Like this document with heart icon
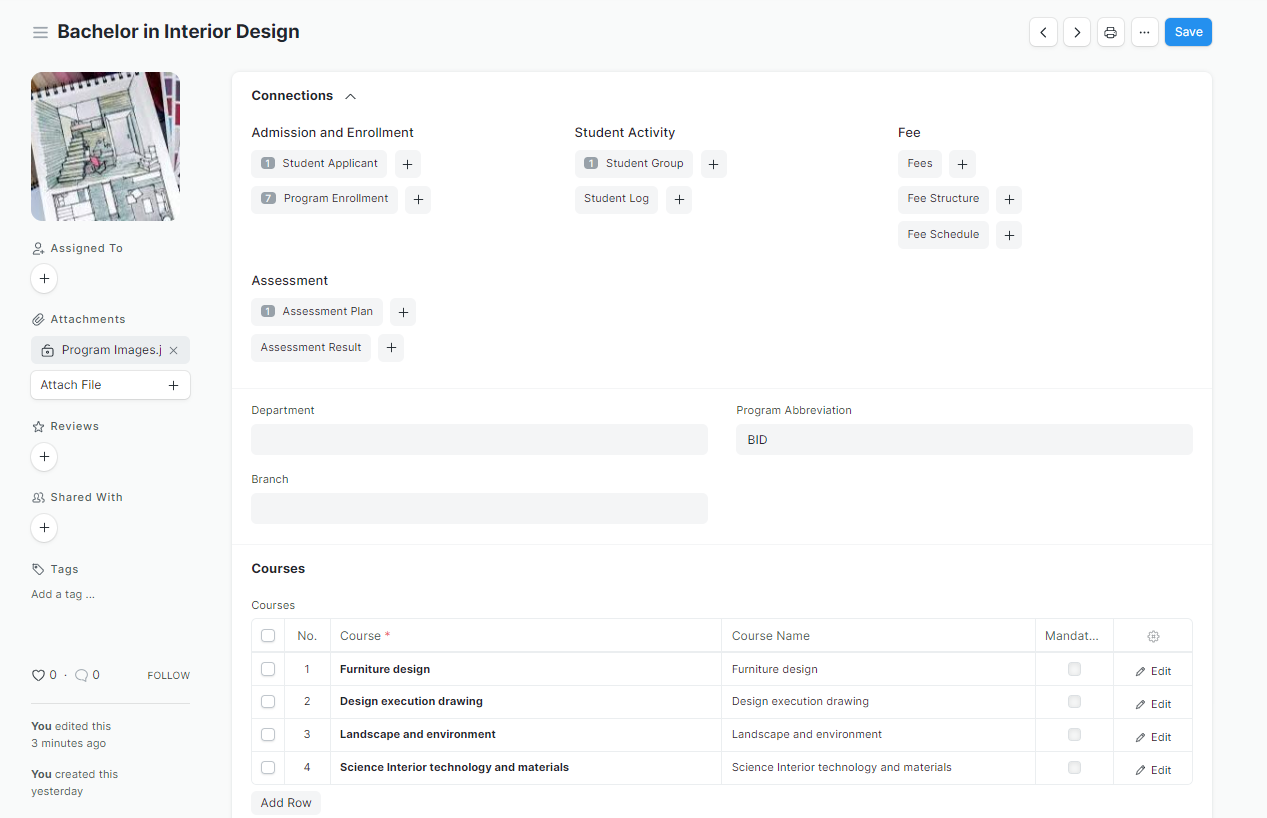This screenshot has width=1267, height=818. pos(39,675)
